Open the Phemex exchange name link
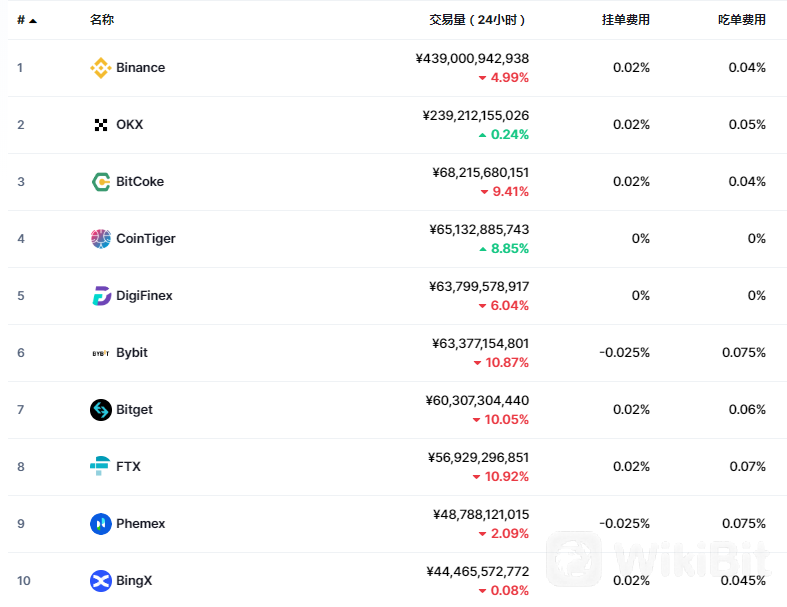The image size is (787, 607). 140,524
